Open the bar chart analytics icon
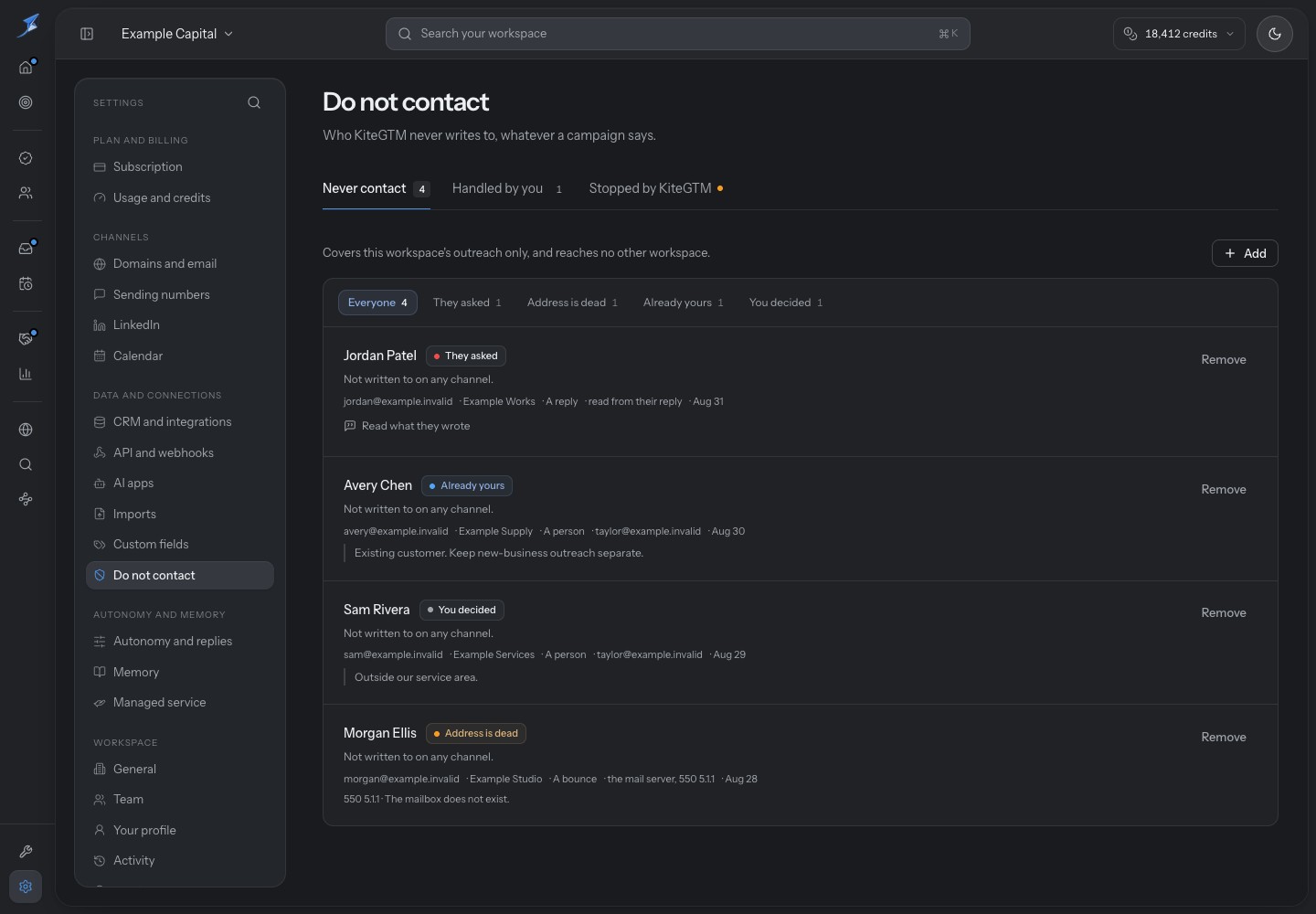The image size is (1316, 914). (x=26, y=374)
